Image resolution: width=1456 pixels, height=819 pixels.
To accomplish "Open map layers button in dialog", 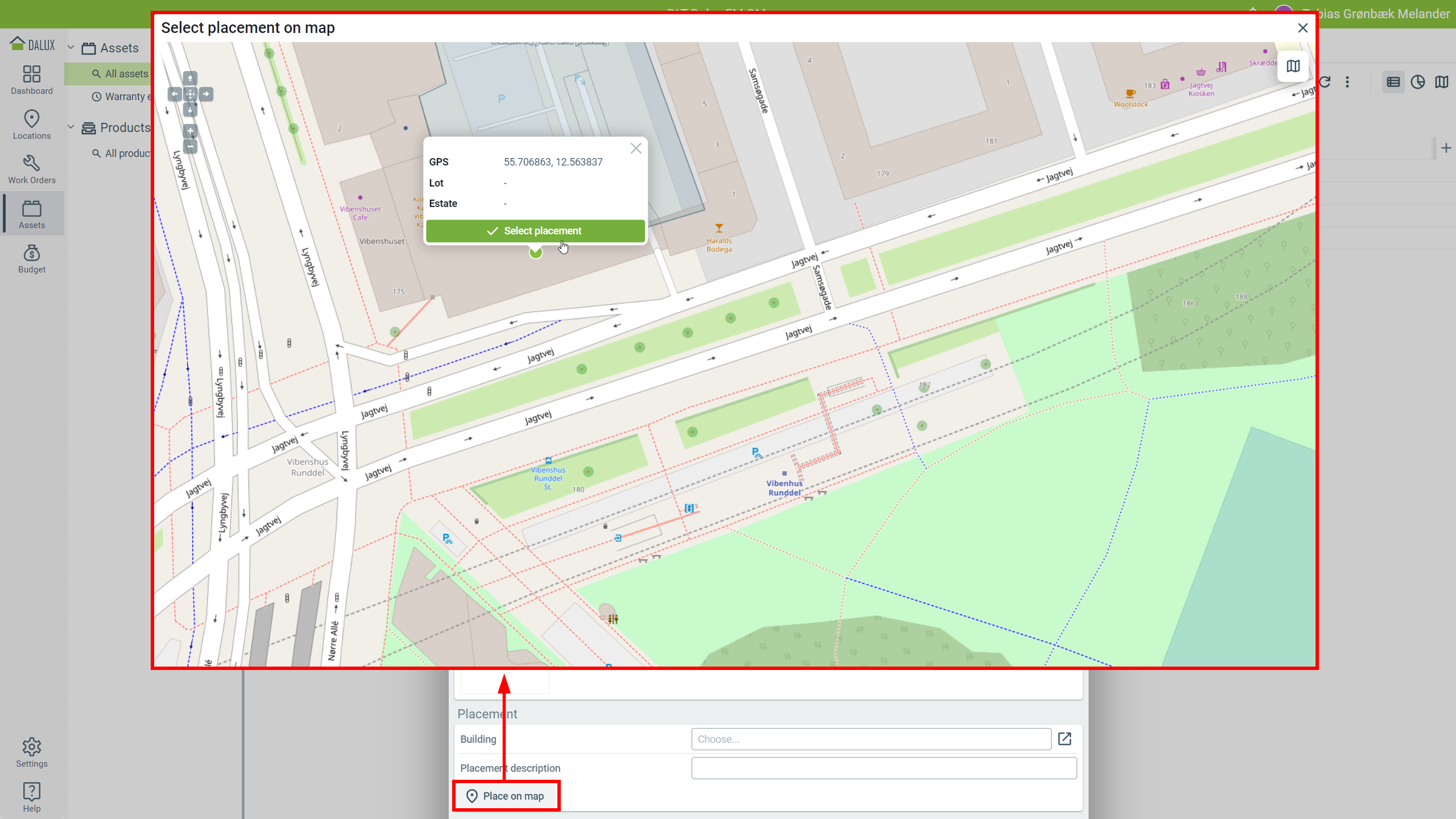I will (x=1293, y=67).
